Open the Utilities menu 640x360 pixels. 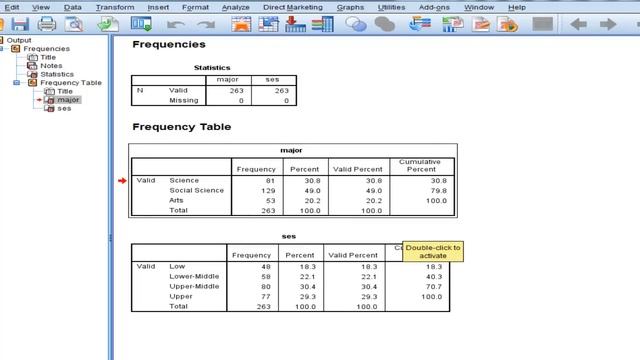[391, 7]
